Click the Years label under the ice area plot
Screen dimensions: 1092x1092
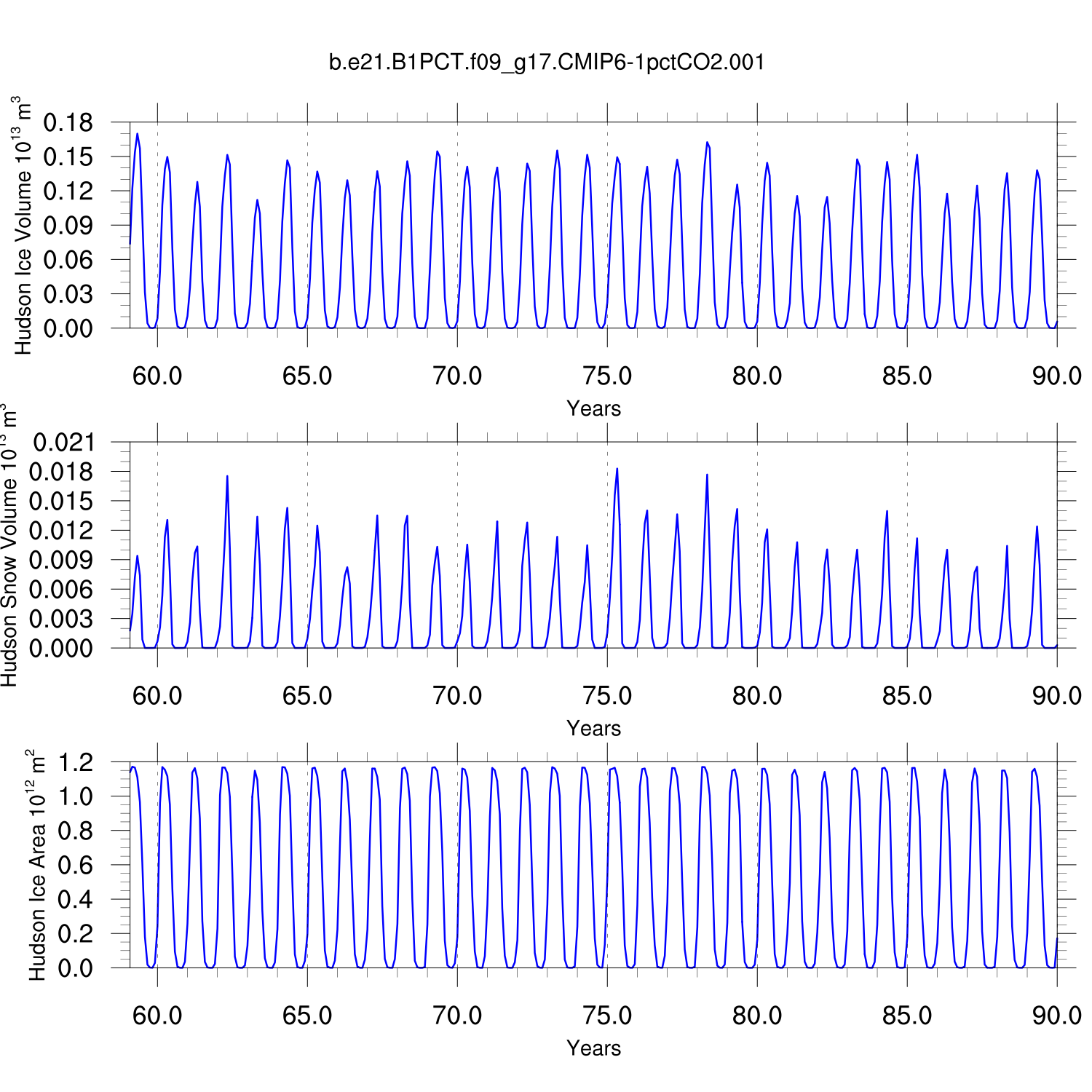[593, 1048]
